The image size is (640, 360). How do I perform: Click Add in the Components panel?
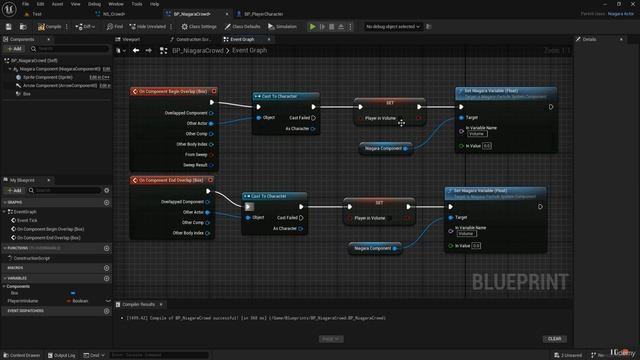[x=14, y=49]
